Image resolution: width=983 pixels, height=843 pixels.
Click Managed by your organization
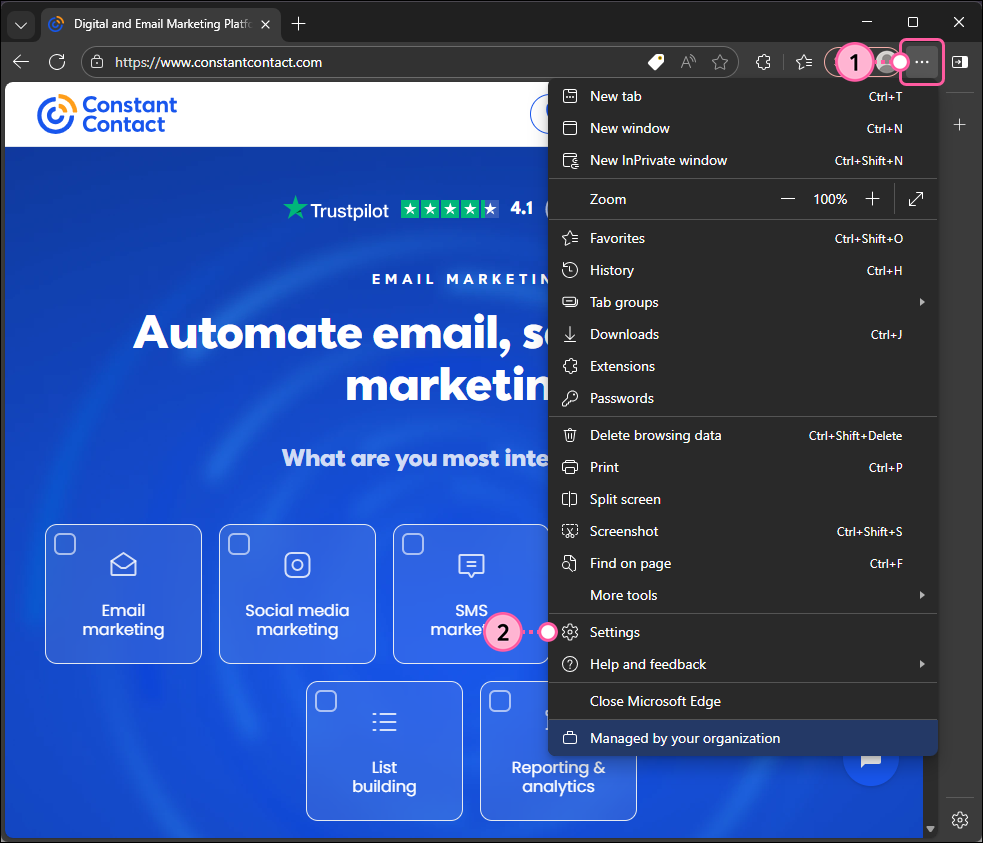pyautogui.click(x=743, y=738)
